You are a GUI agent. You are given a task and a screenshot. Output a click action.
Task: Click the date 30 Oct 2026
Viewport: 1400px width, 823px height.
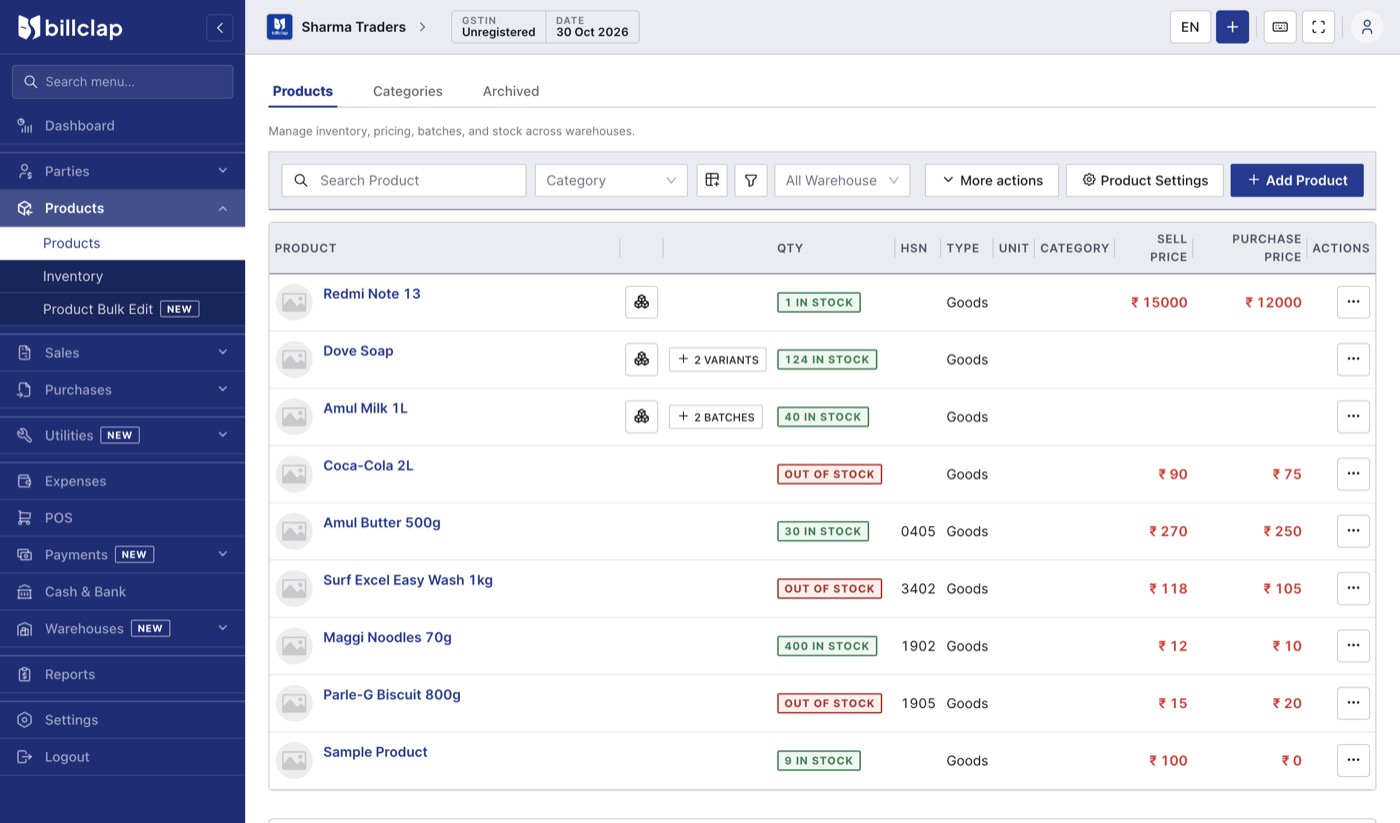click(592, 27)
